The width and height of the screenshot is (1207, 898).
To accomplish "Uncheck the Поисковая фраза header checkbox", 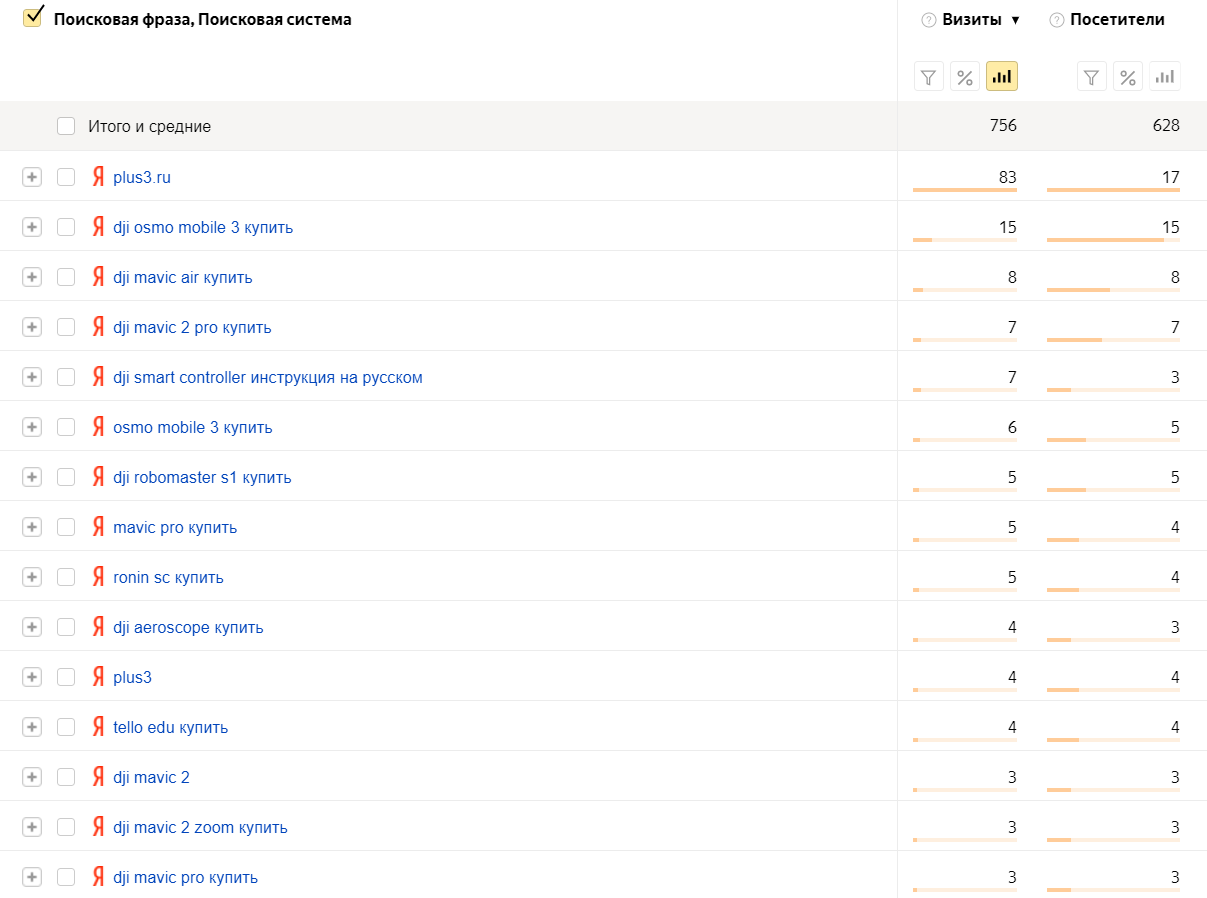I will point(32,18).
